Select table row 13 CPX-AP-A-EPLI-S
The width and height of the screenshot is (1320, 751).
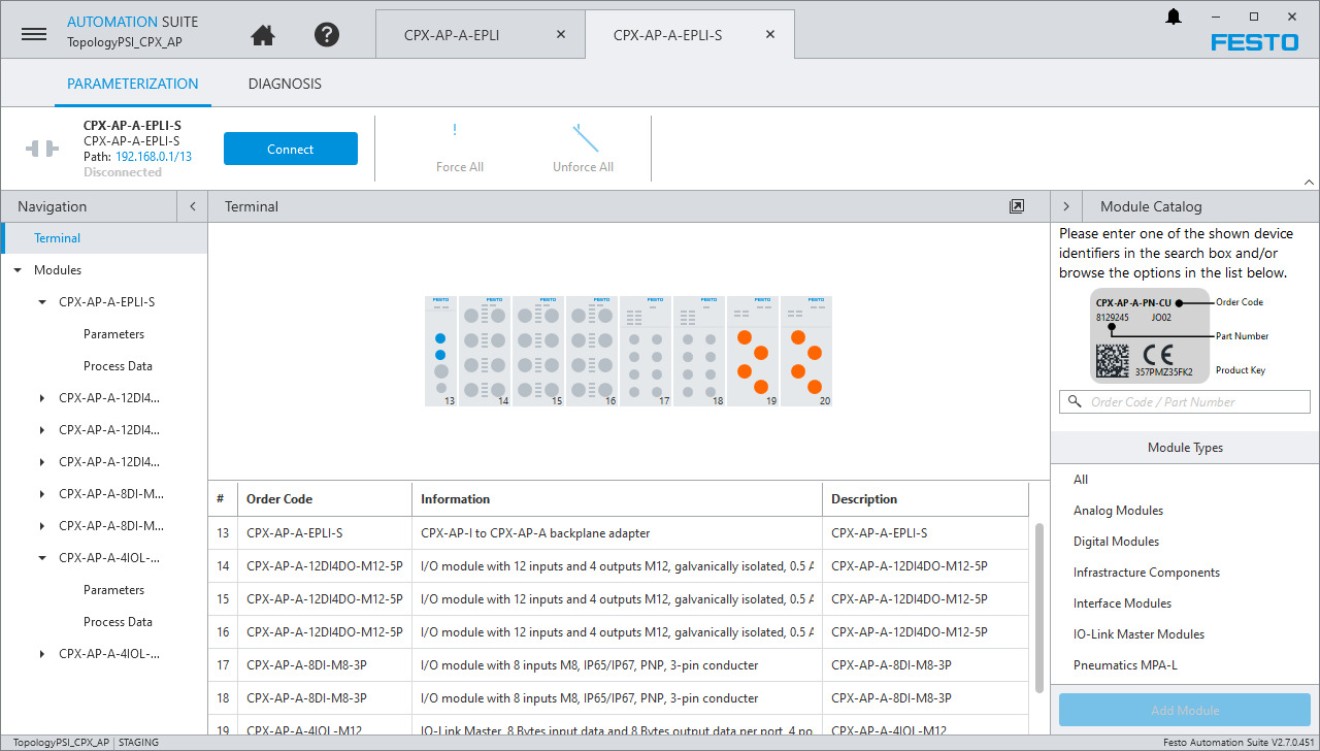tap(619, 533)
